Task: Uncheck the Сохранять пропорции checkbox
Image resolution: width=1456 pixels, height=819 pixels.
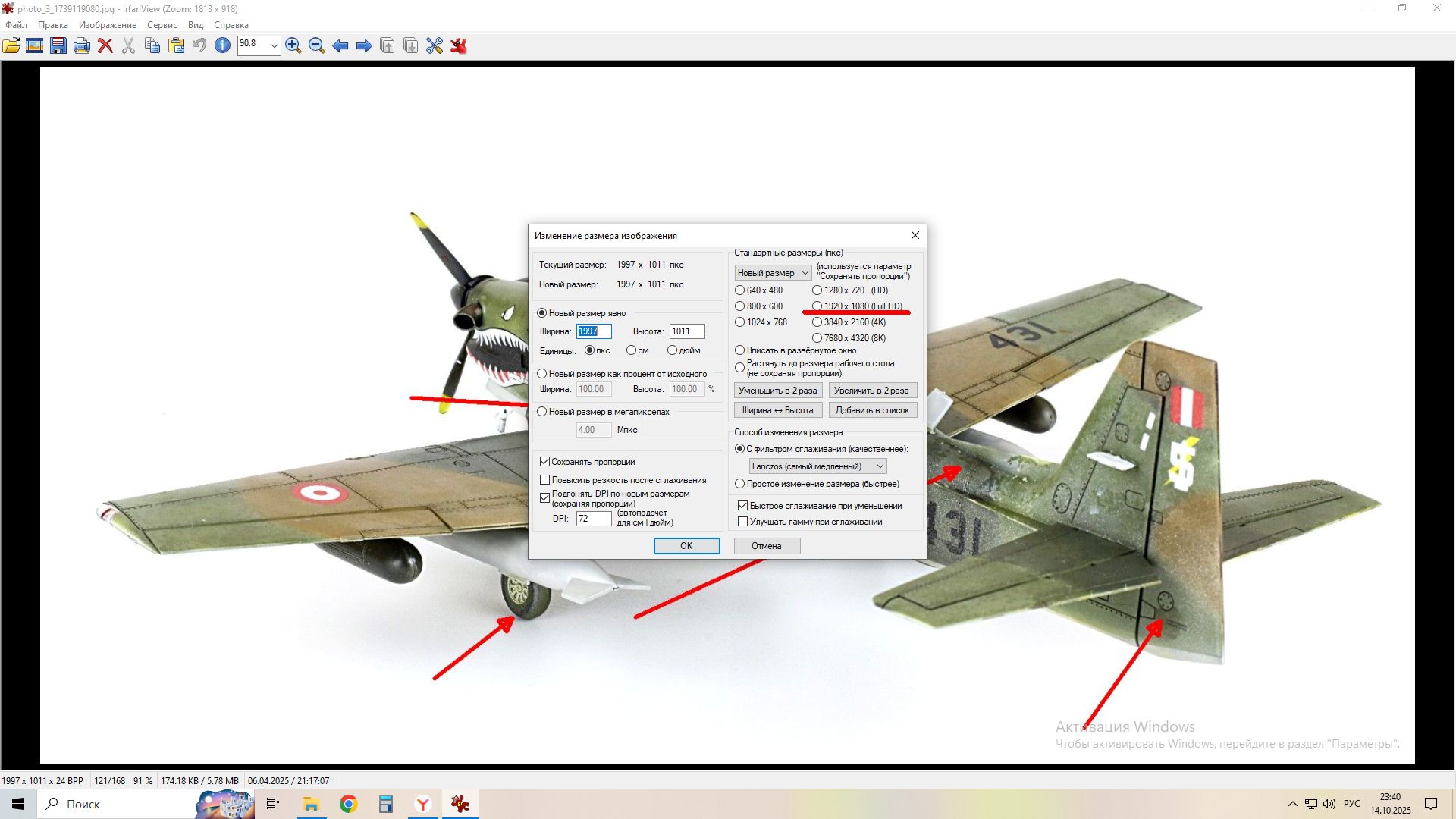Action: tap(544, 462)
